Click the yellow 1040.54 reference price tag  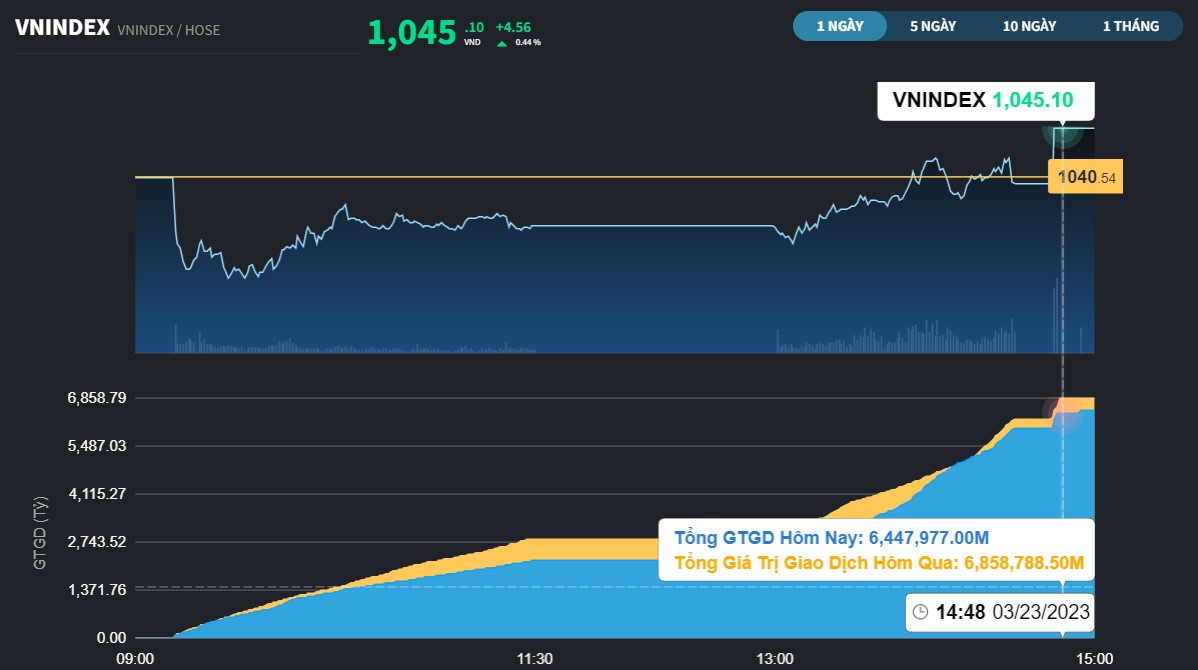(x=1086, y=177)
